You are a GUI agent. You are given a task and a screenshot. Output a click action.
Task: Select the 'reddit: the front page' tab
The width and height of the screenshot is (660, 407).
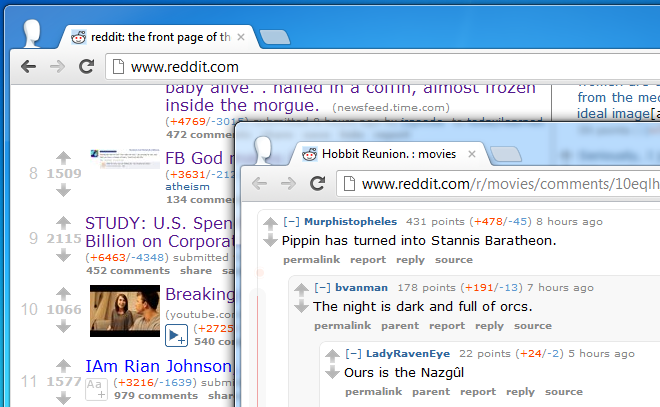pos(160,37)
